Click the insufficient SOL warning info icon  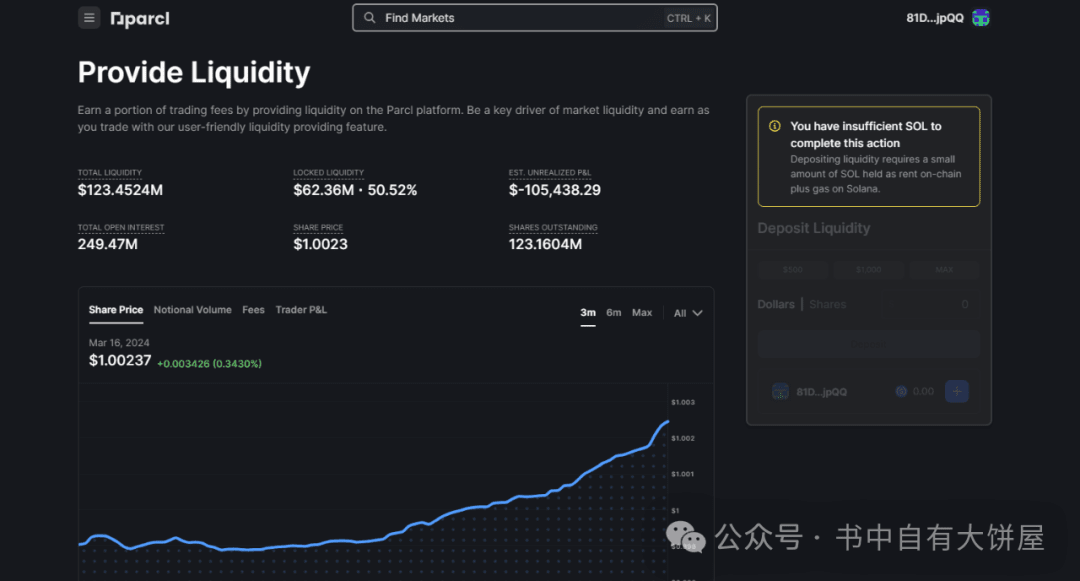point(775,126)
